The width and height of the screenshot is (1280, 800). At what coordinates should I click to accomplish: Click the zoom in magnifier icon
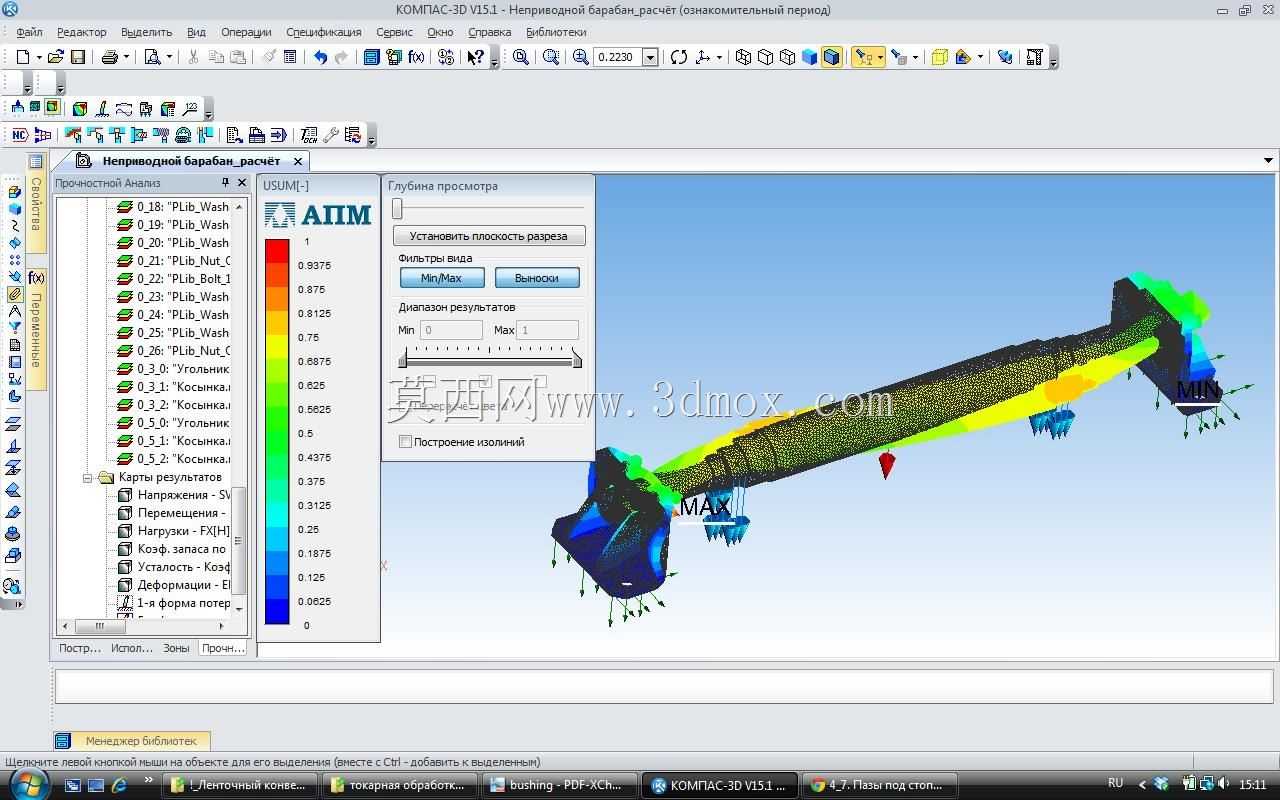581,57
